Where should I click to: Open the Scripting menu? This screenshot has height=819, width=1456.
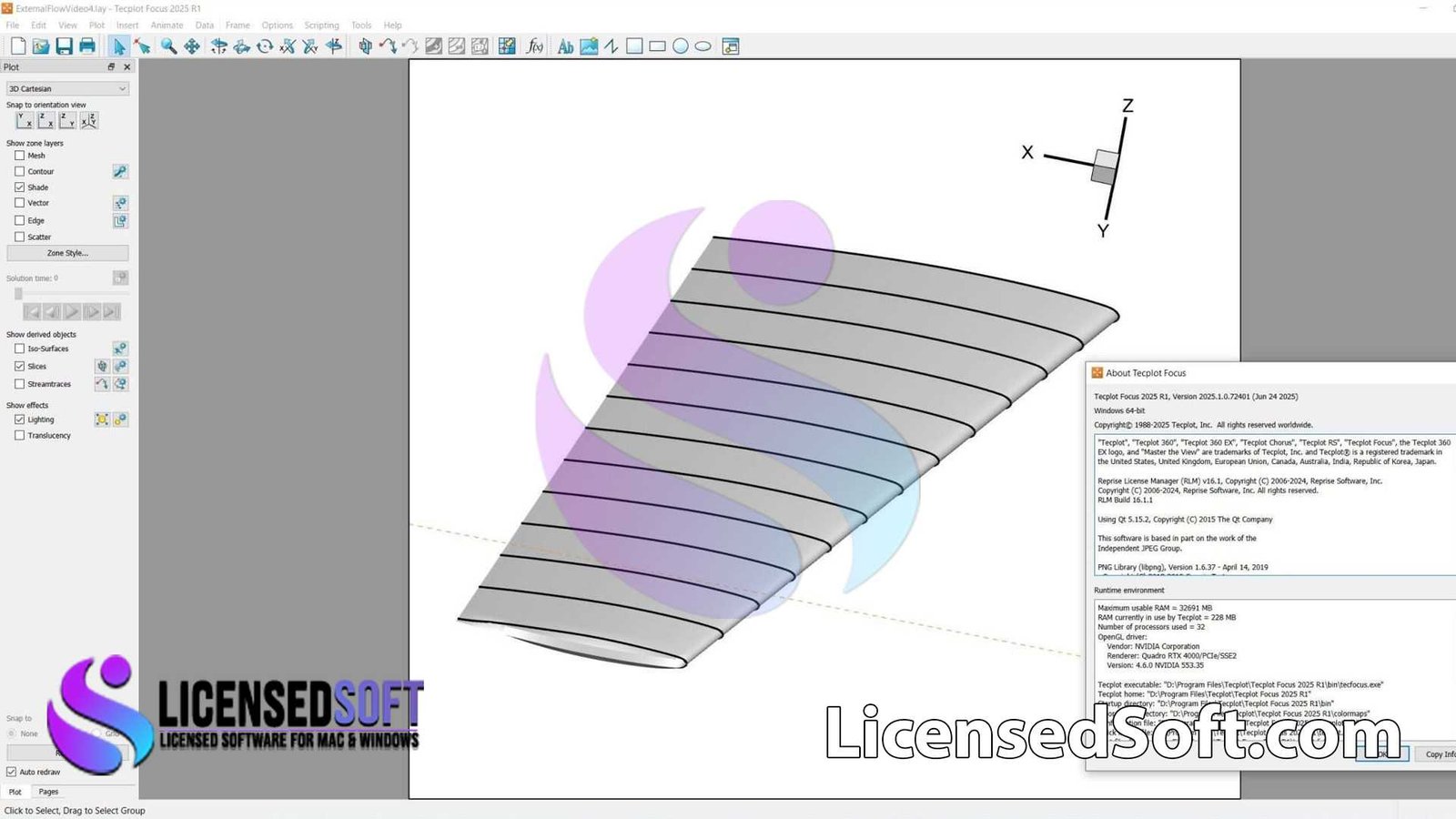321,25
